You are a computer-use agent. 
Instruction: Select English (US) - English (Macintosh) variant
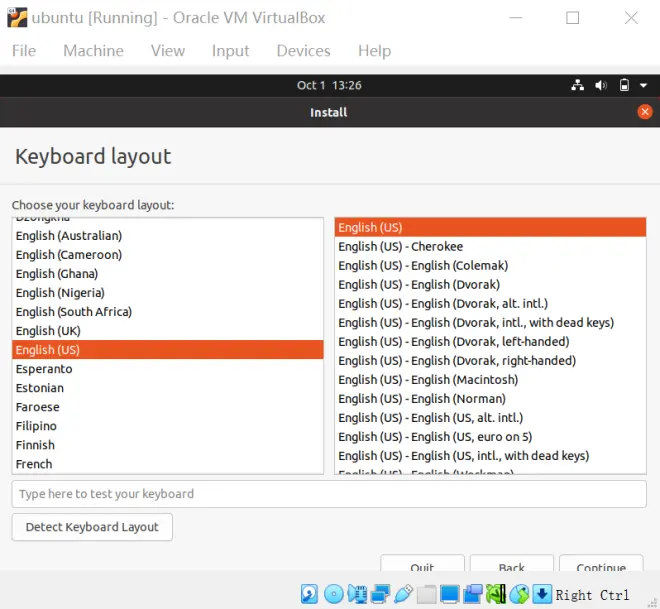490,380
